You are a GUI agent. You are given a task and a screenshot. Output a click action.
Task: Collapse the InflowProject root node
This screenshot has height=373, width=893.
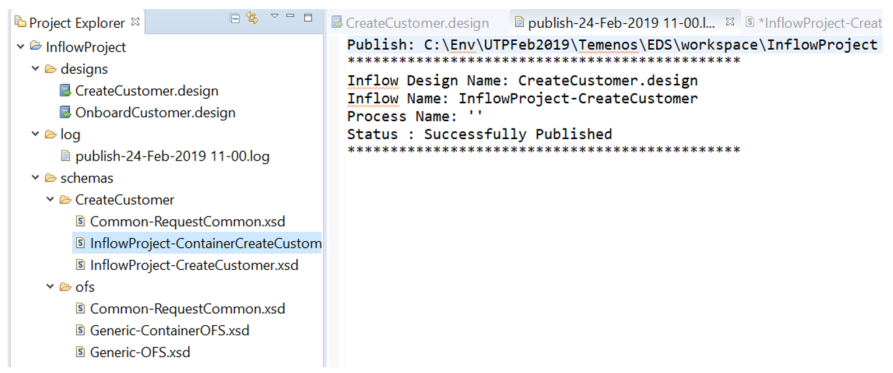click(21, 47)
